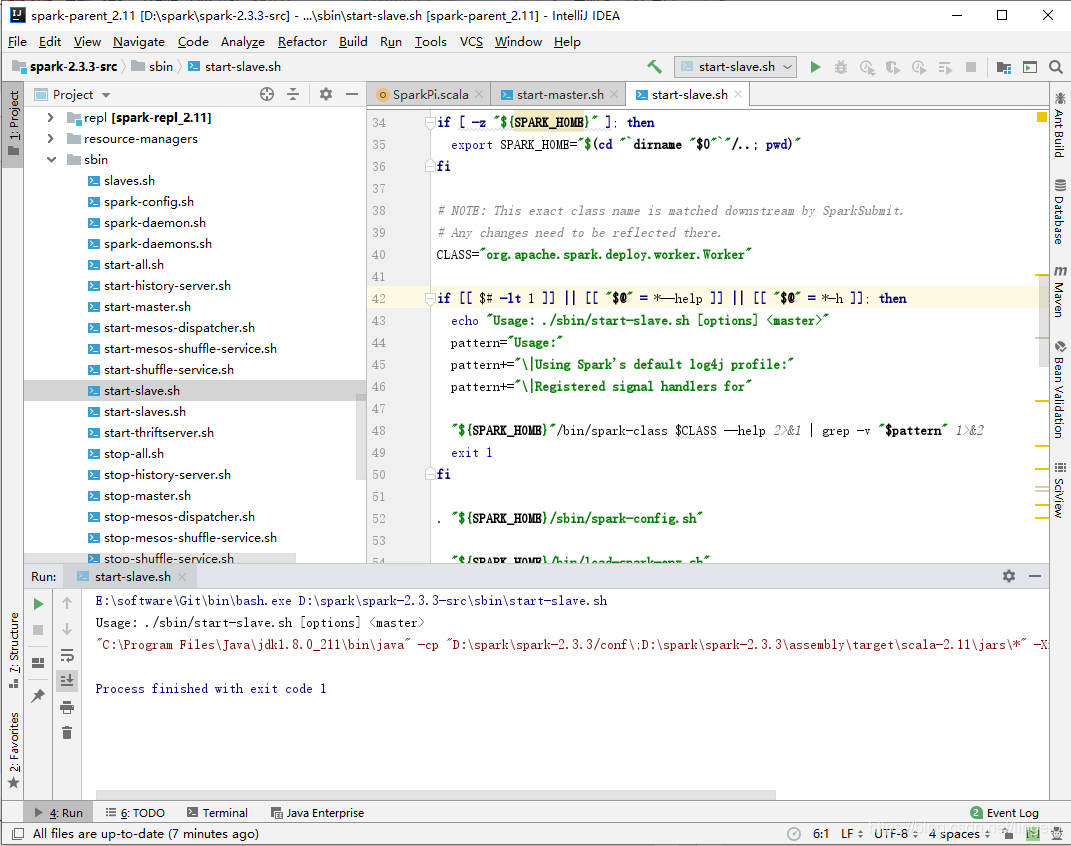1071x846 pixels.
Task: Click the Project tree vertical scrollbar
Action: click(361, 437)
